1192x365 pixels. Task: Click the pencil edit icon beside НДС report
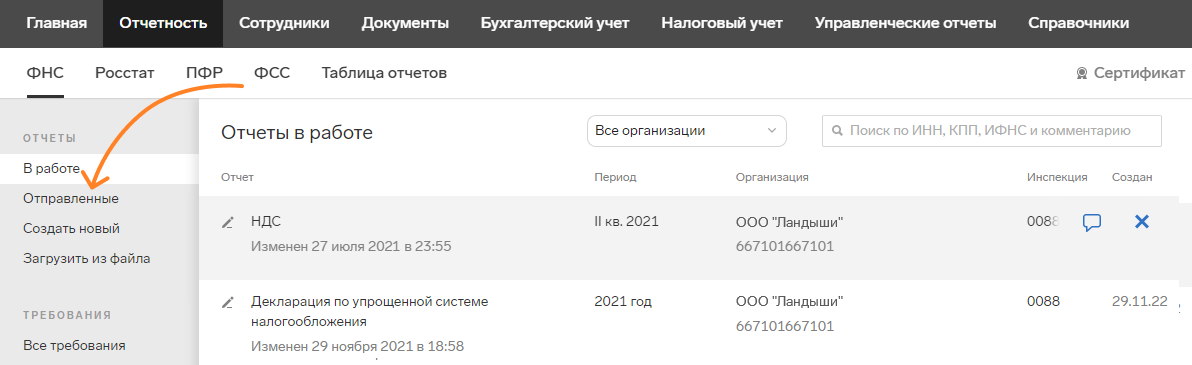click(227, 223)
